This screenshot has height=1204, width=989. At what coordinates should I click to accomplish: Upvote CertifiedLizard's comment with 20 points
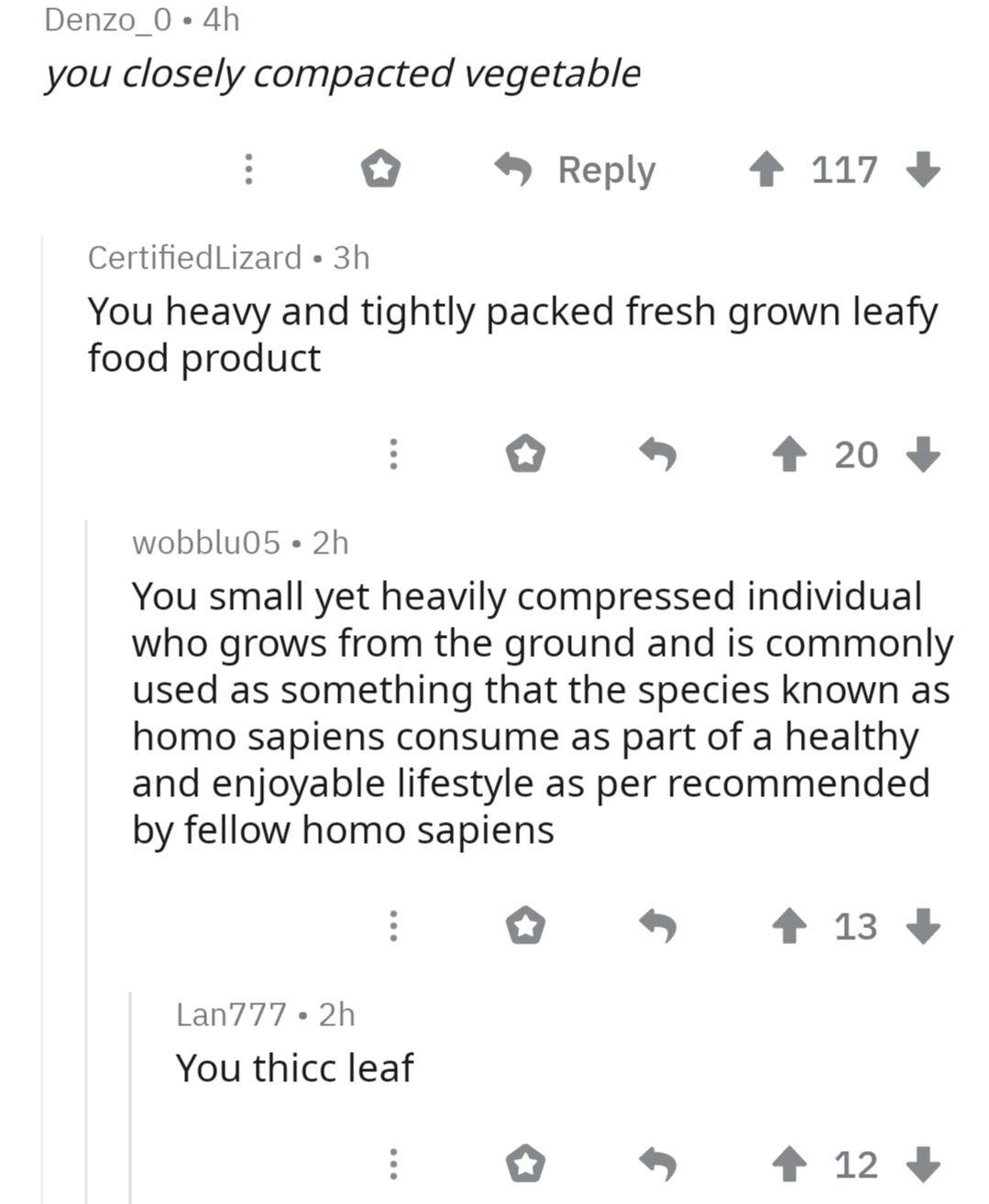point(787,454)
